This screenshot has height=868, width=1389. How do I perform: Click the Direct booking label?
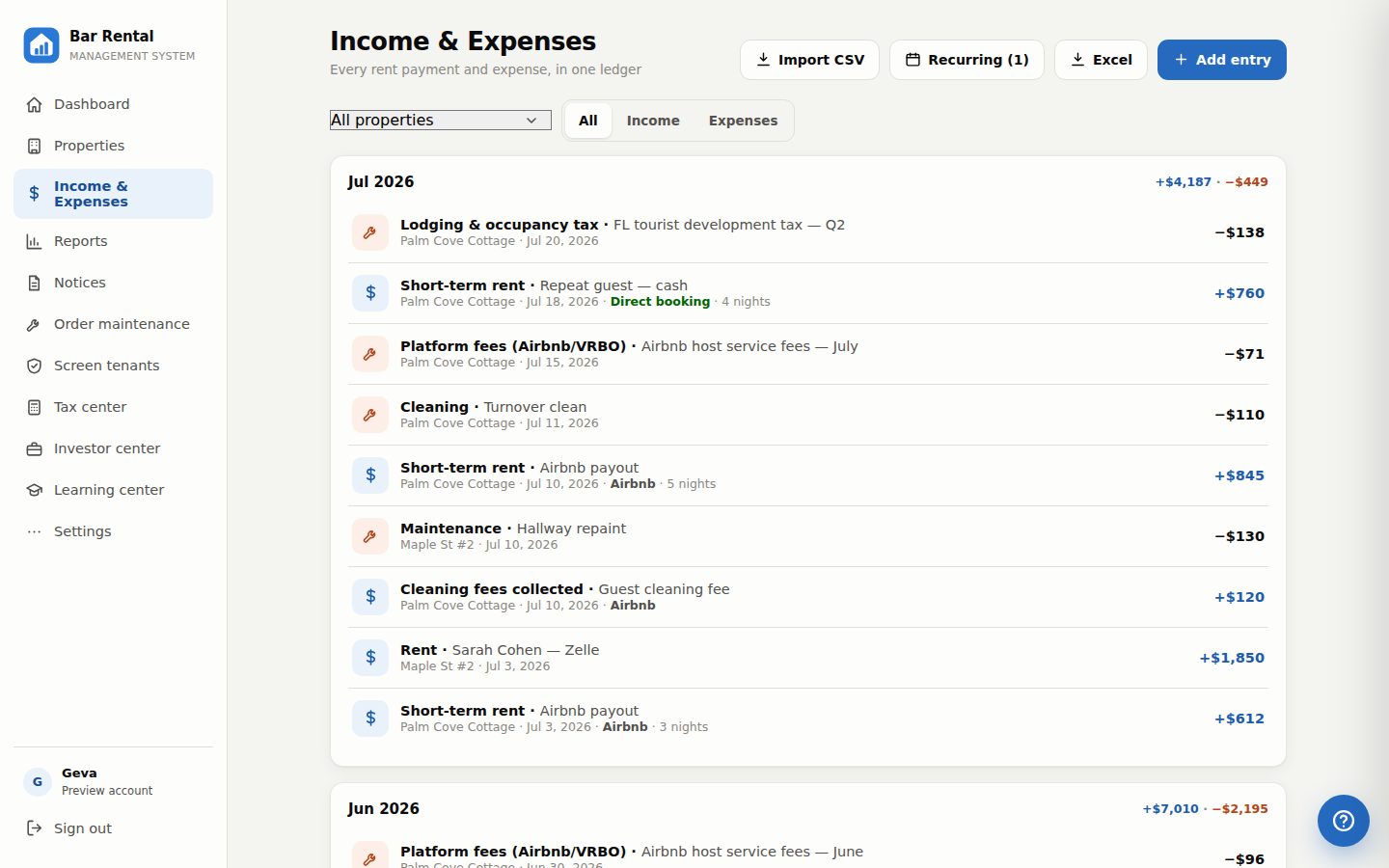(x=660, y=302)
